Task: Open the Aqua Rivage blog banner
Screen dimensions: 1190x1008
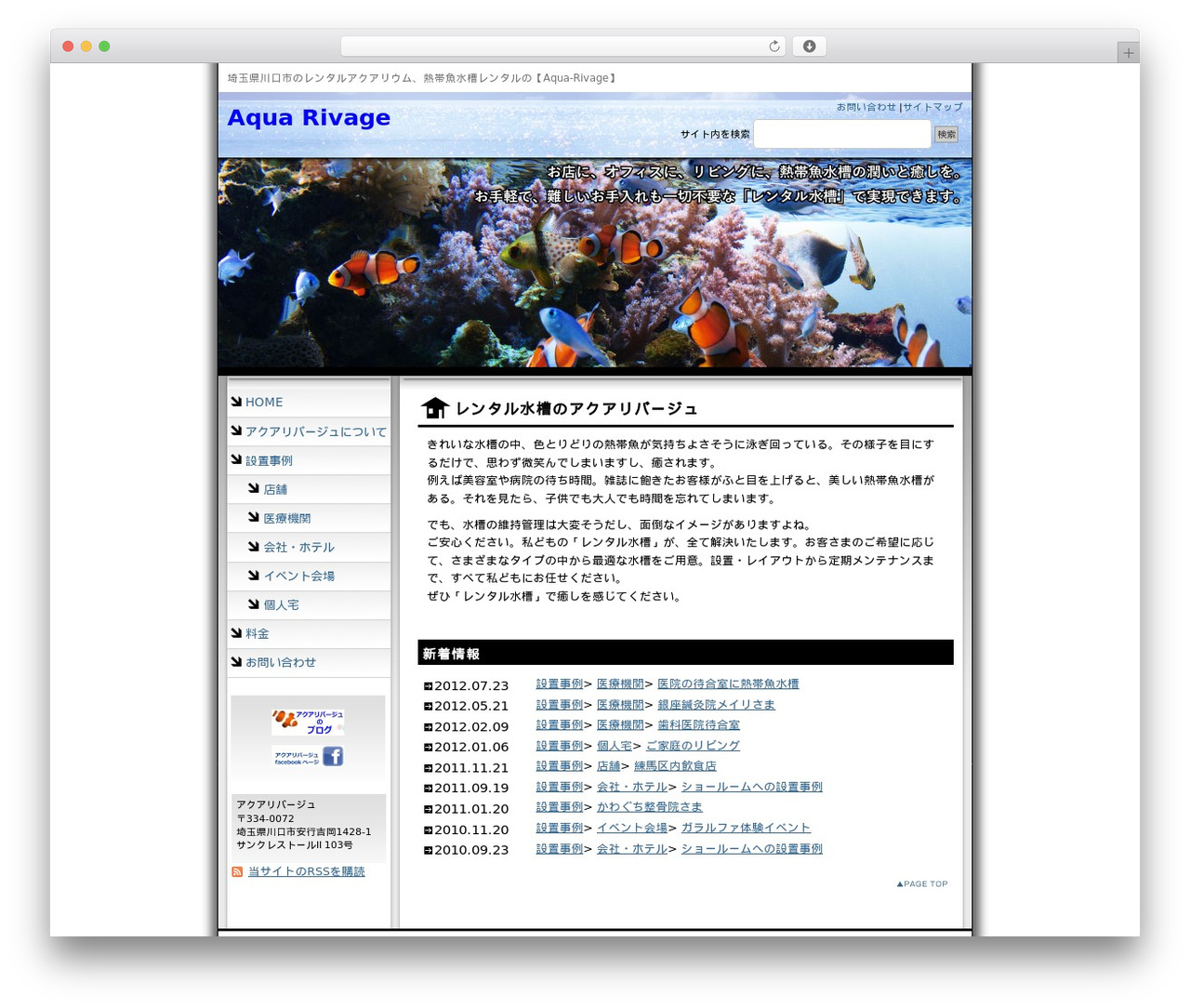Action: point(308,722)
